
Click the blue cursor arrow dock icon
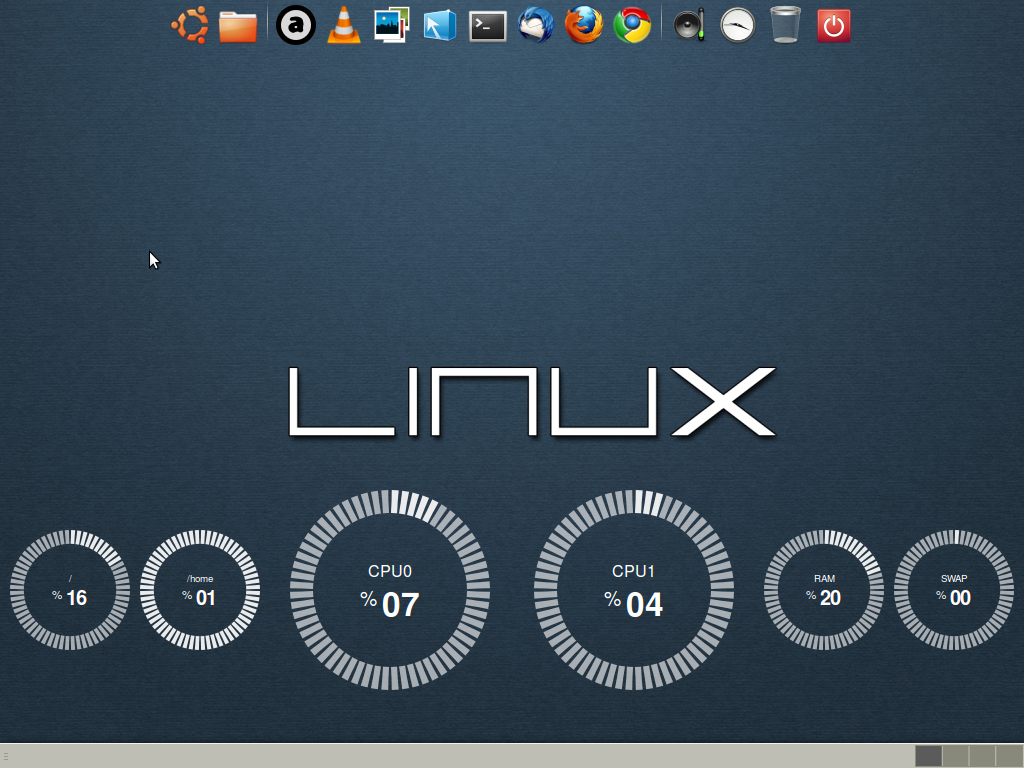coord(440,25)
